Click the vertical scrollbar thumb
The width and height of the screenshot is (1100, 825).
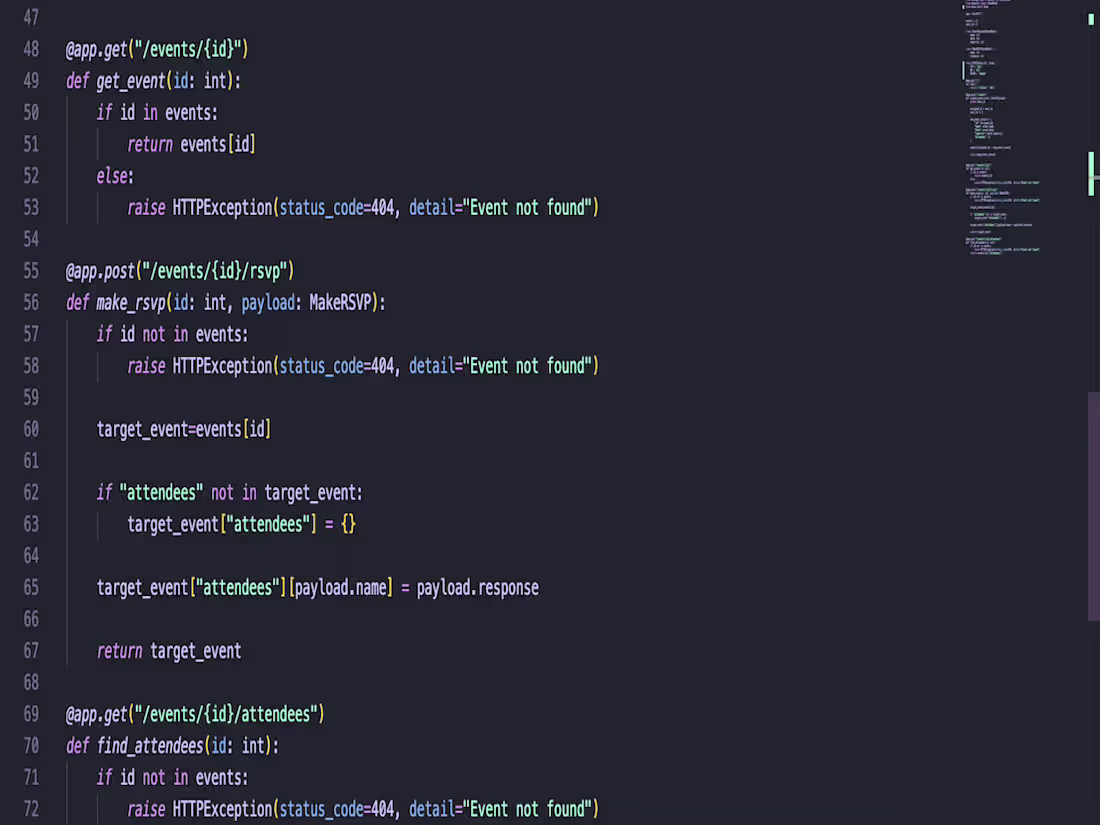[1094, 506]
